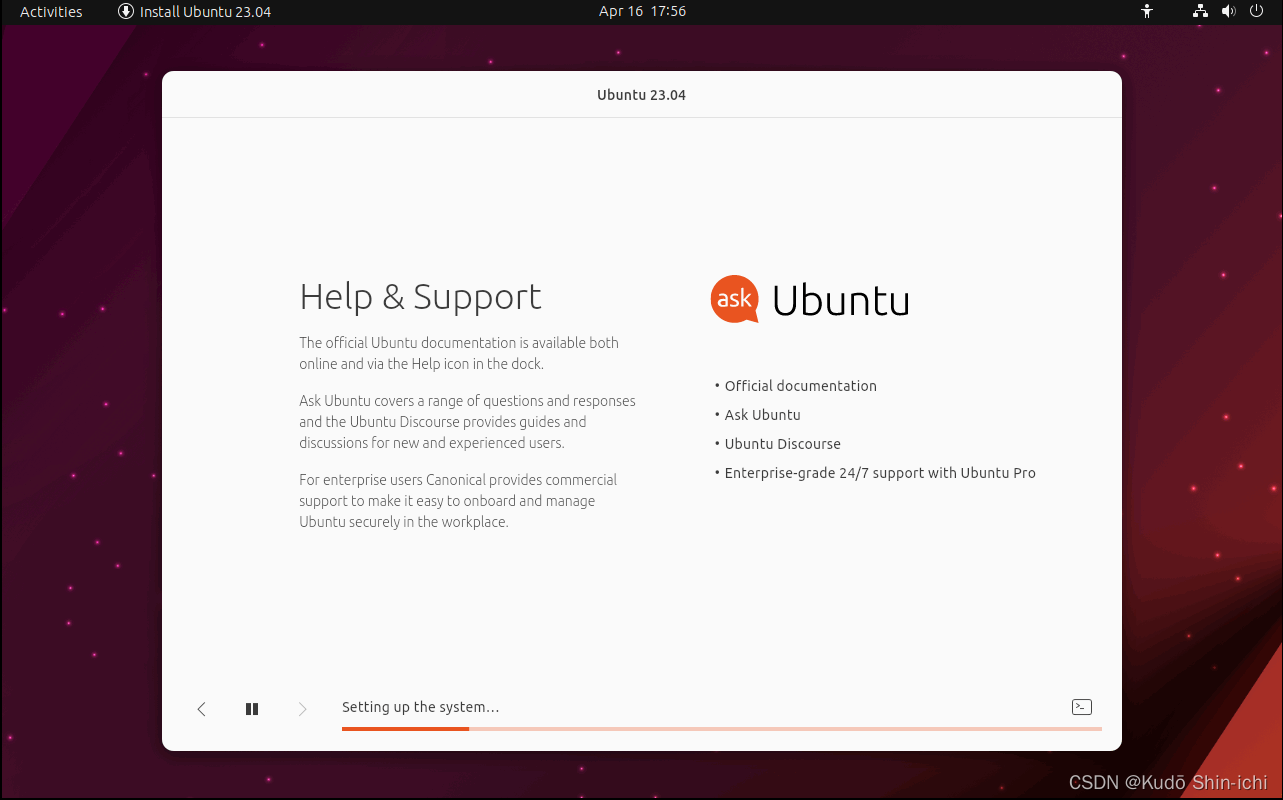The width and height of the screenshot is (1283, 800).
Task: Click the Ubuntu 23.04 title bar
Action: pyautogui.click(x=641, y=94)
